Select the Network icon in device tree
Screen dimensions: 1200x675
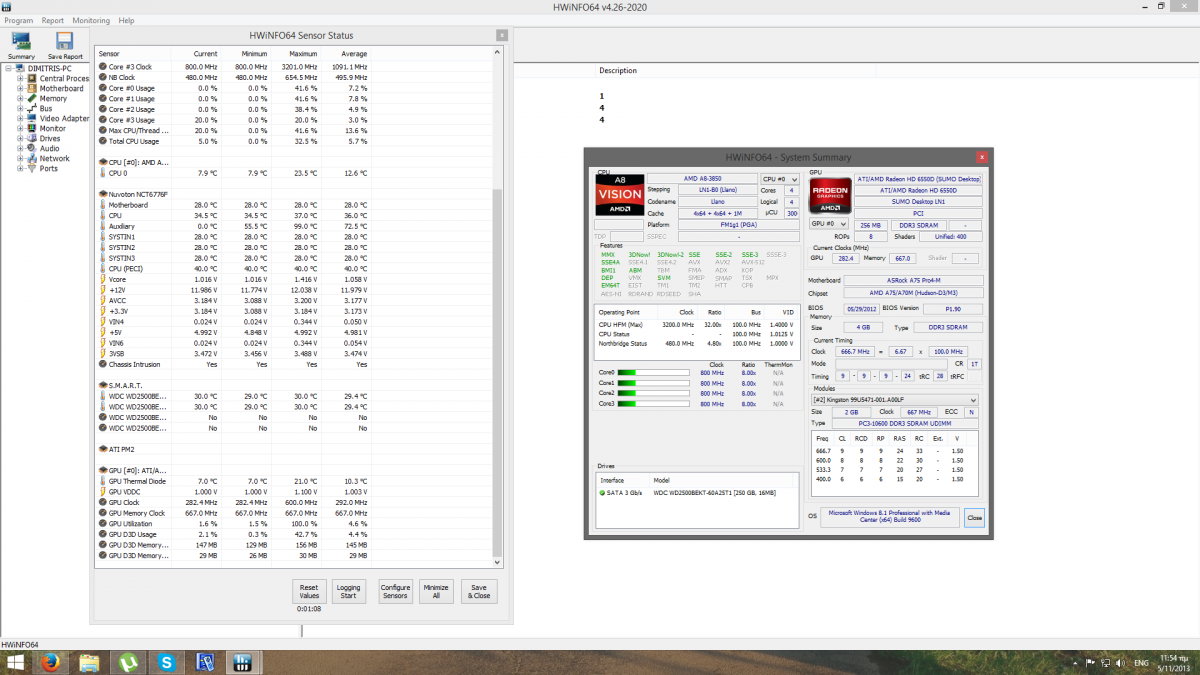click(32, 158)
